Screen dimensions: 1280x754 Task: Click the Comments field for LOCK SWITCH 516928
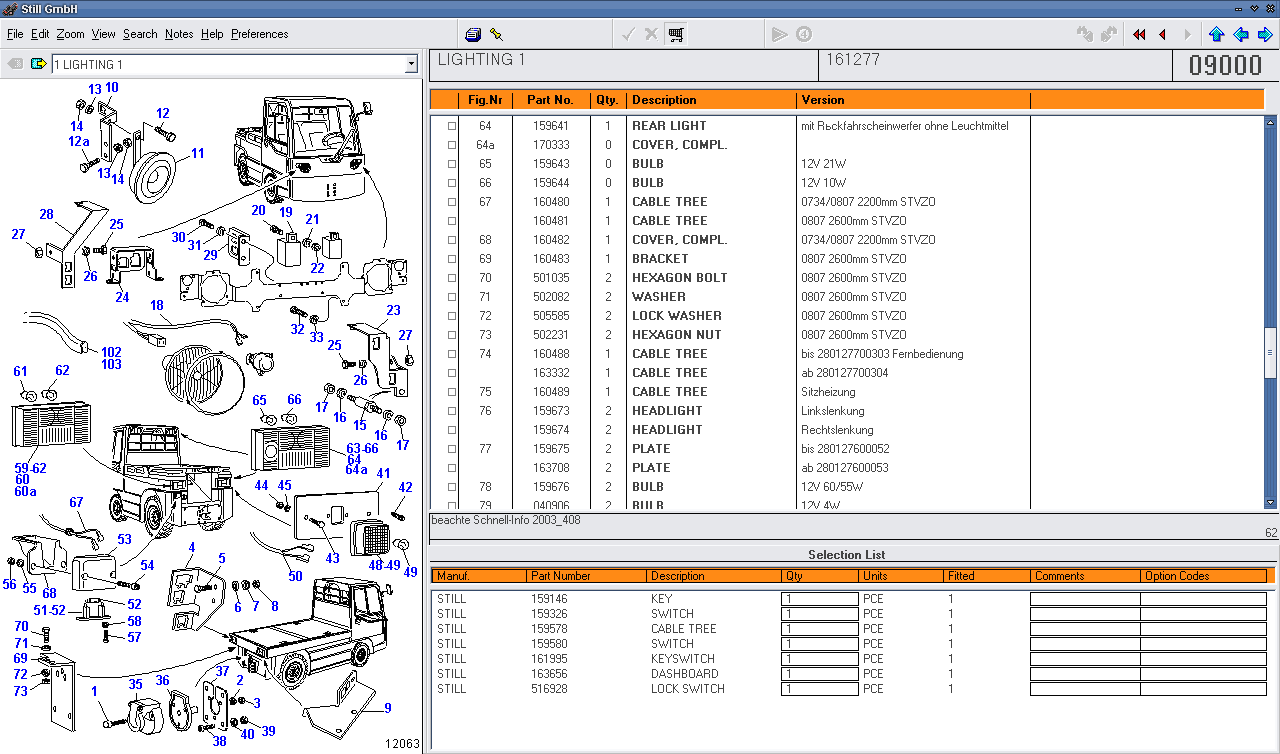[1085, 689]
